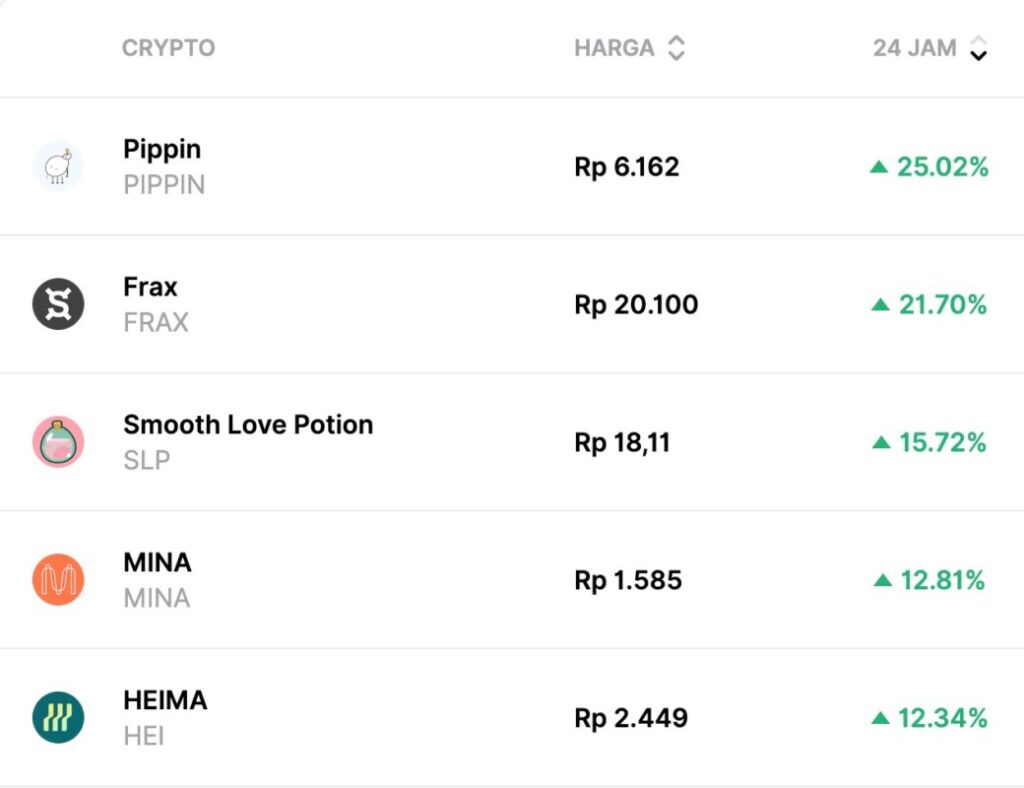Image resolution: width=1024 pixels, height=788 pixels.
Task: Open the Frax coin name link
Action: pyautogui.click(x=150, y=287)
